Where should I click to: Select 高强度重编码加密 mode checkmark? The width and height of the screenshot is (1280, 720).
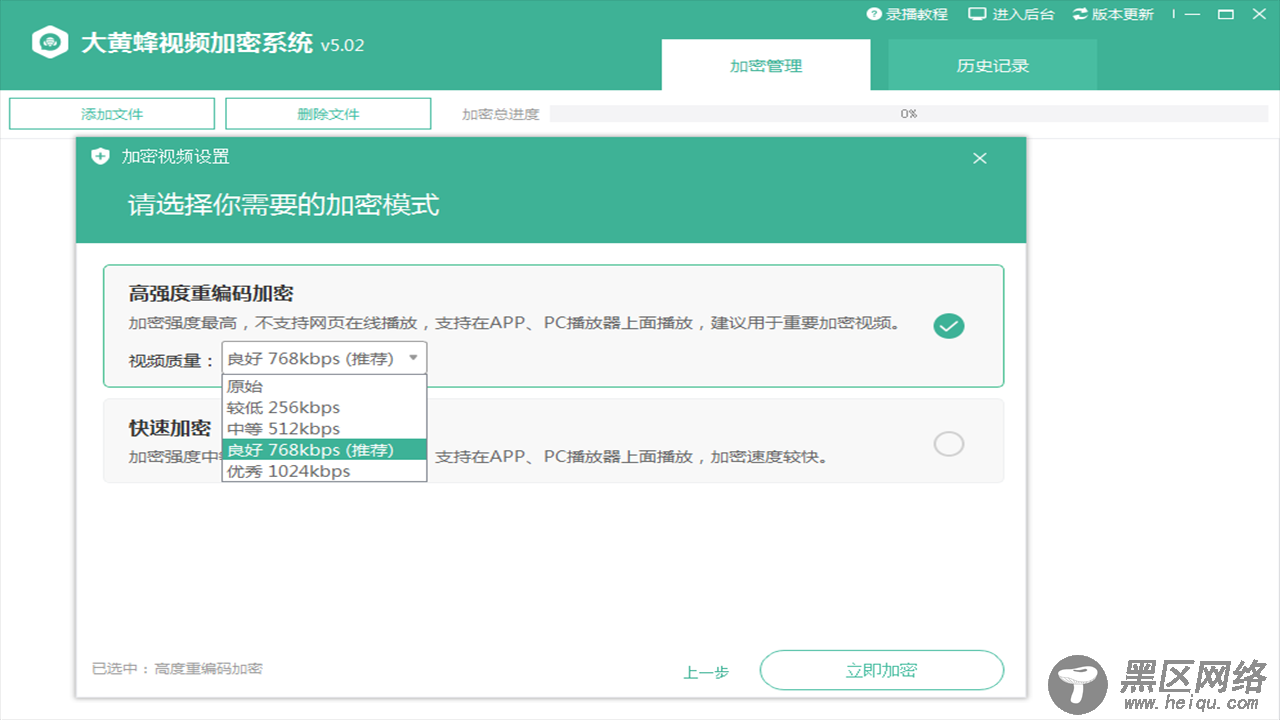pos(949,326)
